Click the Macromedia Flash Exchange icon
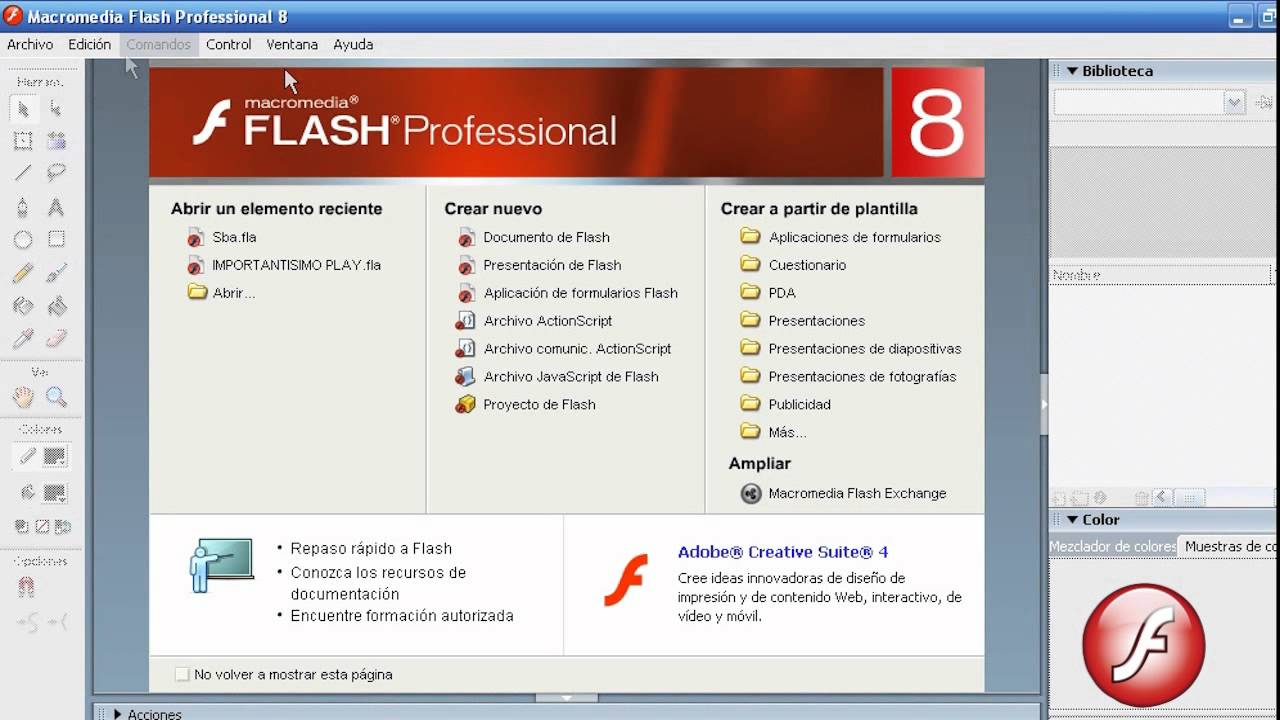Viewport: 1280px width, 720px height. click(x=751, y=493)
